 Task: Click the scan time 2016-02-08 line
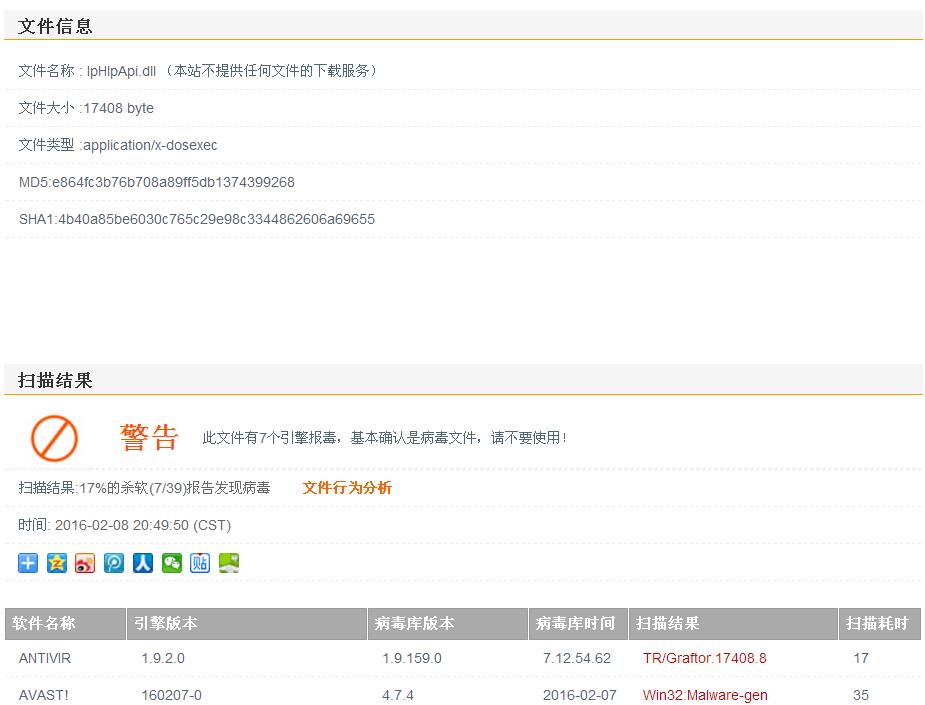(x=124, y=525)
